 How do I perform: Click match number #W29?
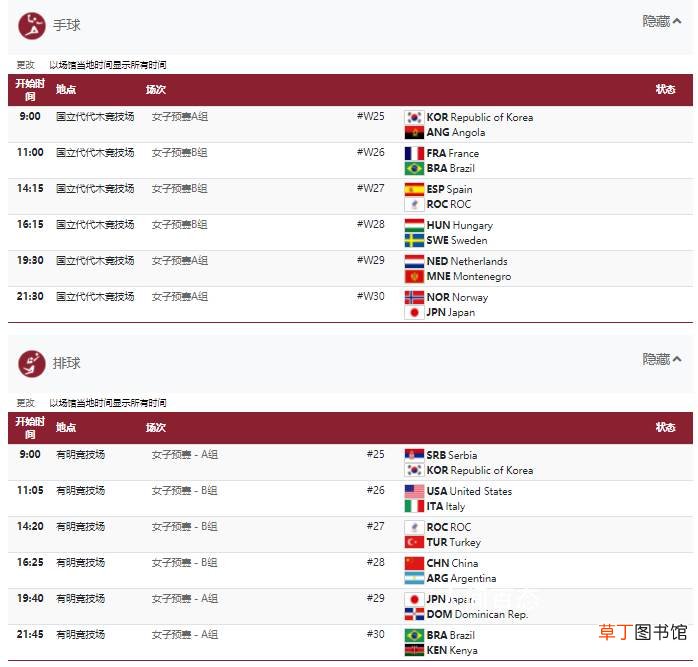pyautogui.click(x=370, y=260)
